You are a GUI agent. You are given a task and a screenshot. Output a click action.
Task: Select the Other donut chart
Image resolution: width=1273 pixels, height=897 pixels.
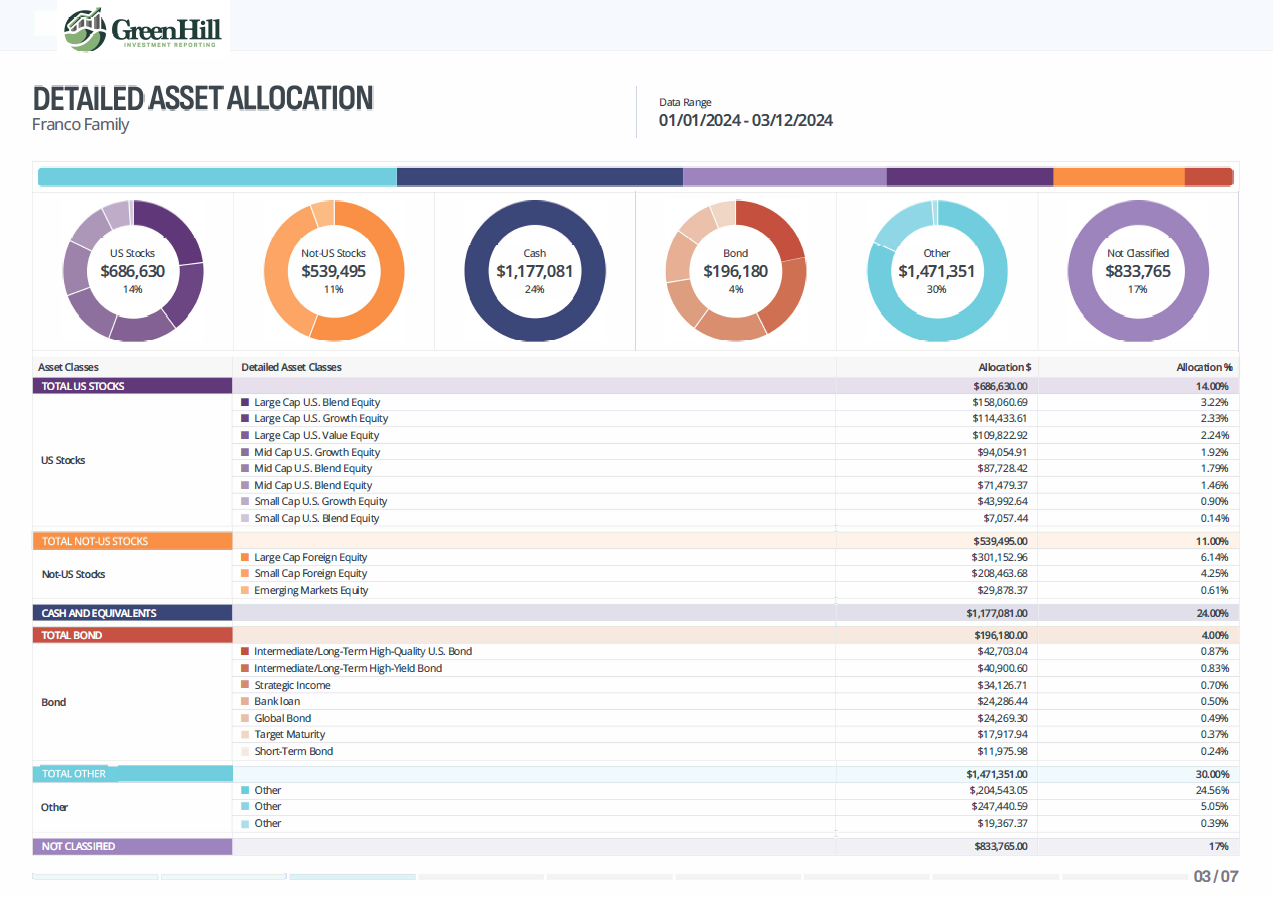tap(937, 271)
